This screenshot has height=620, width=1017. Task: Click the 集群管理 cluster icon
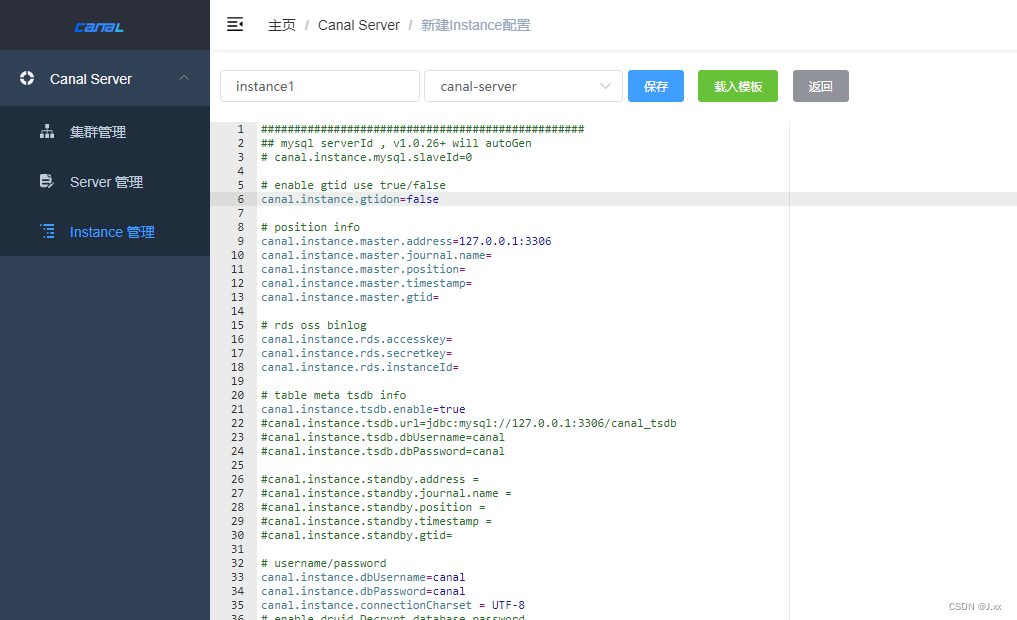(x=47, y=132)
